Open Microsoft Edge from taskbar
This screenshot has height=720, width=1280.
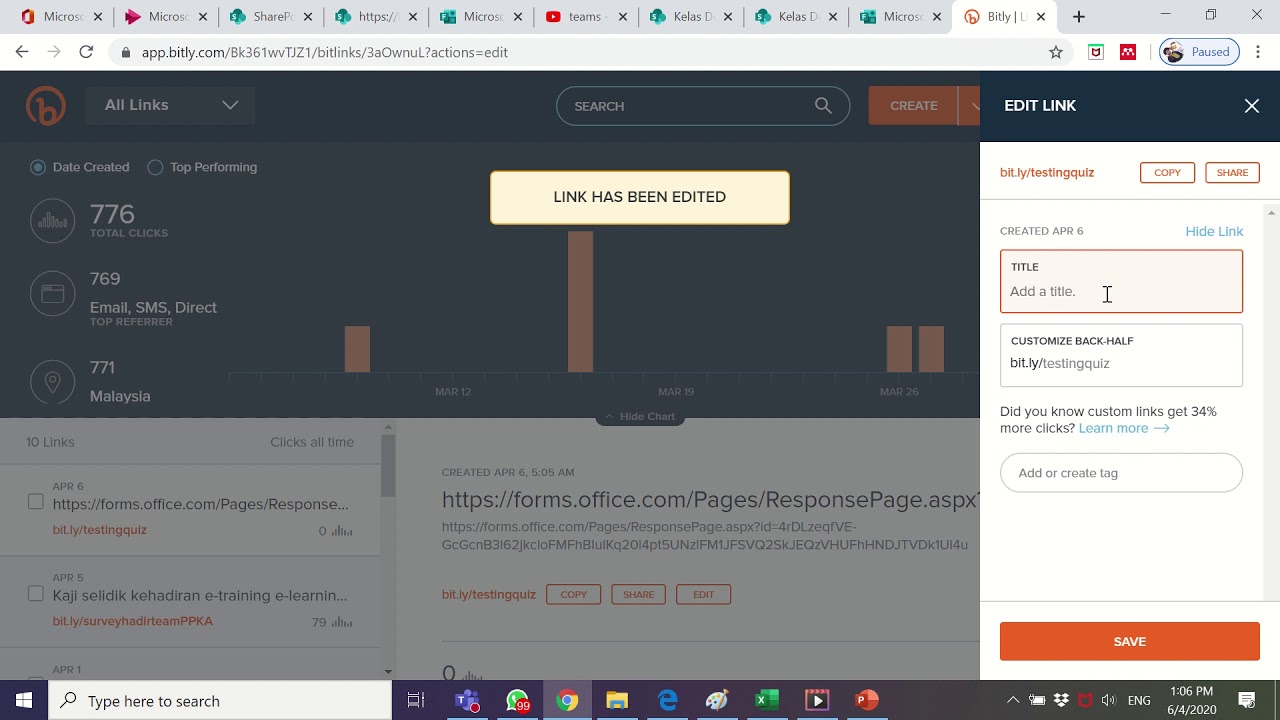(x=667, y=700)
